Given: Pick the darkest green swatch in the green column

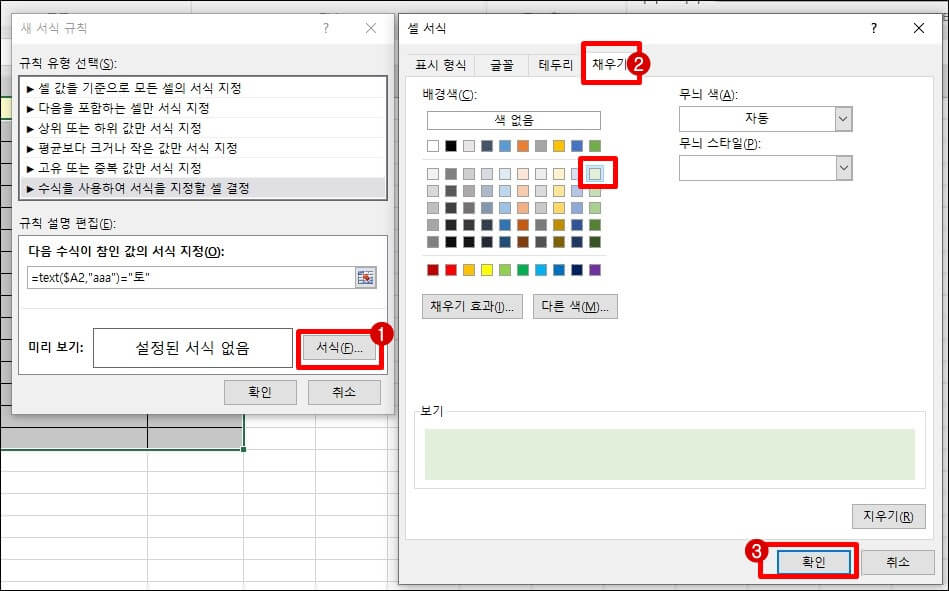Looking at the screenshot, I should click(x=595, y=242).
